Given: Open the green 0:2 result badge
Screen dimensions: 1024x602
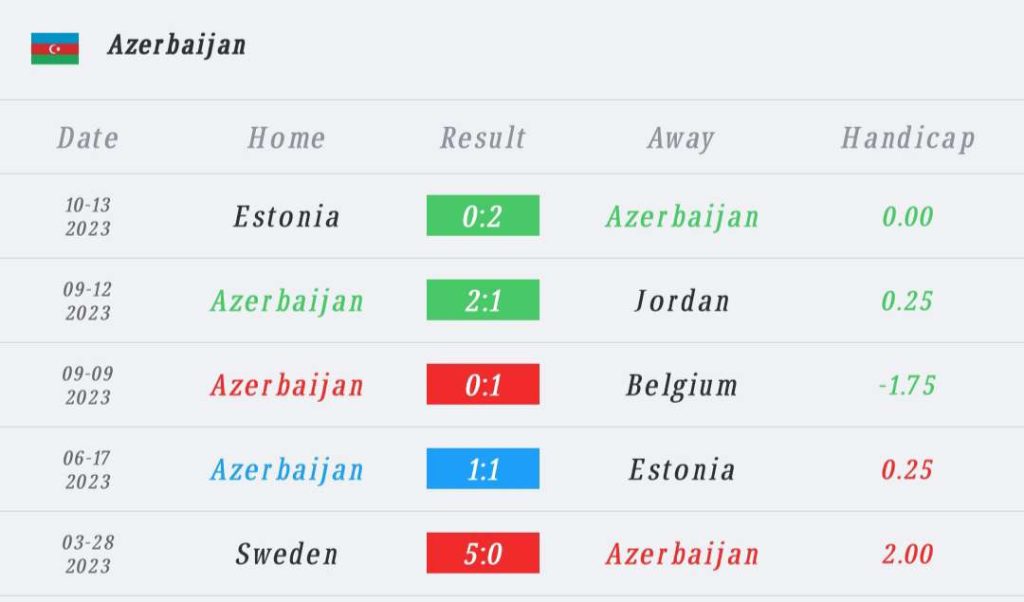Looking at the screenshot, I should 483,215.
